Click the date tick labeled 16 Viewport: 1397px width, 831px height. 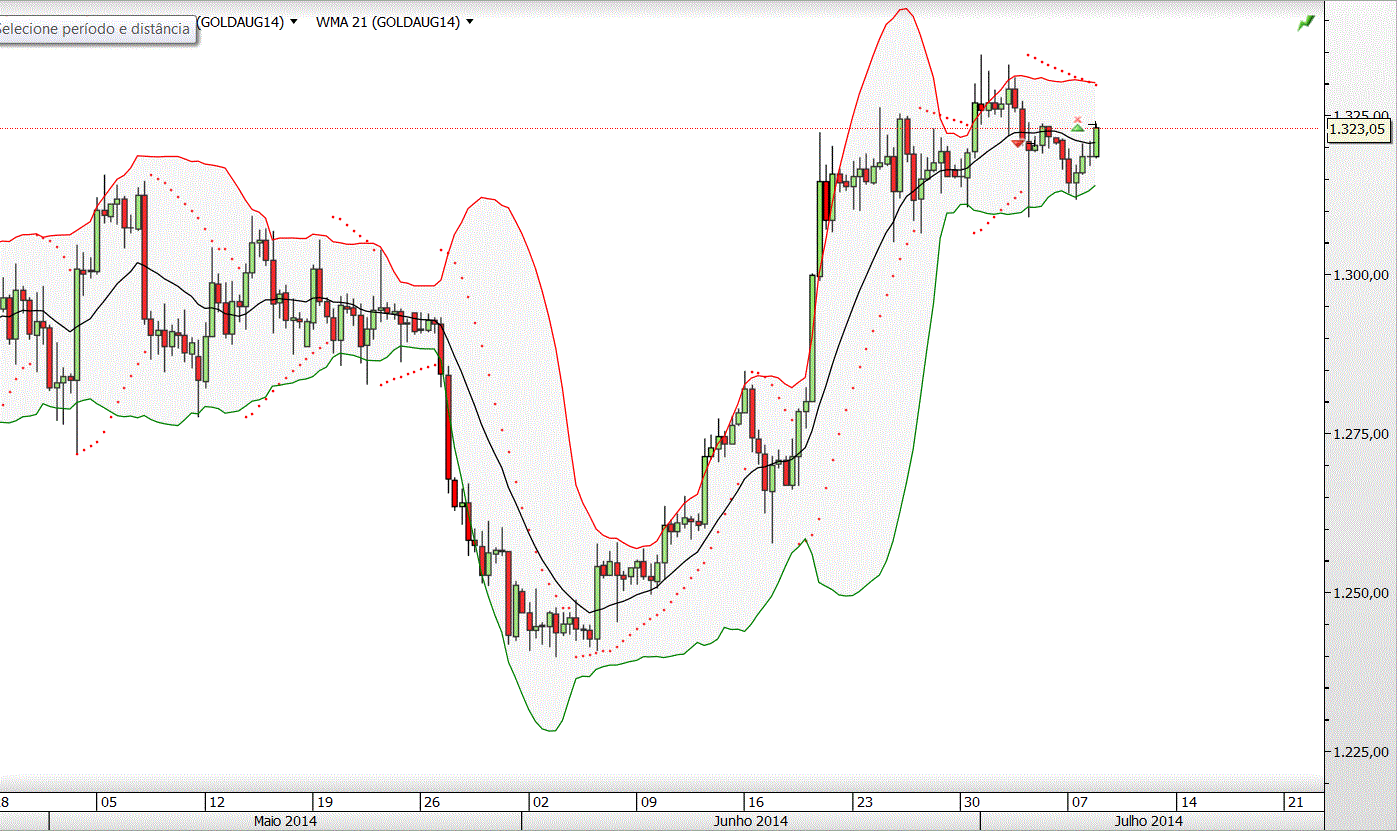pyautogui.click(x=756, y=802)
